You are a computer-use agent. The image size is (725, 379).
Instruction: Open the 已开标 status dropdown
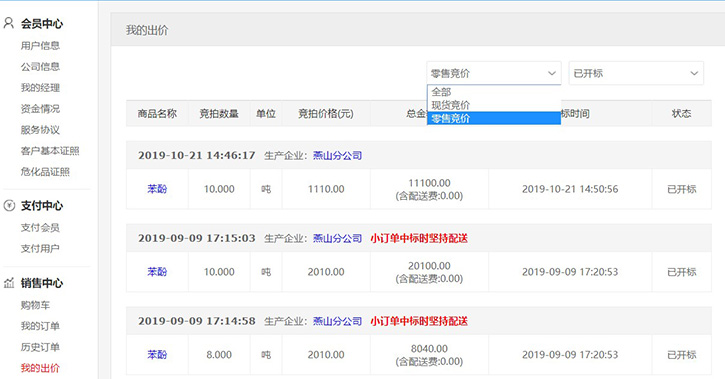(636, 73)
